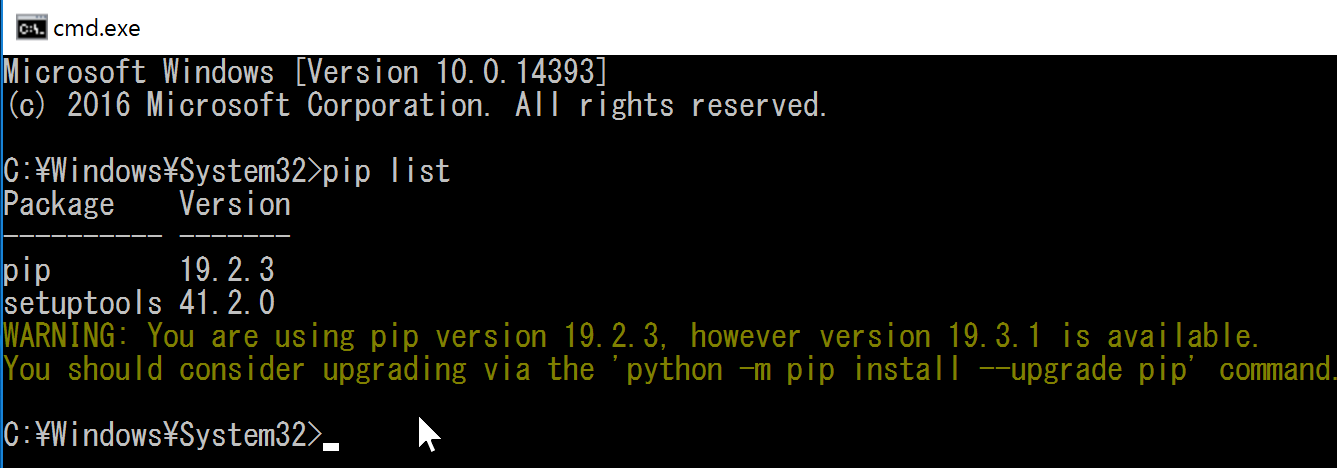Click 'You should consider upgrading' text
This screenshot has height=468, width=1337.
tap(235, 370)
